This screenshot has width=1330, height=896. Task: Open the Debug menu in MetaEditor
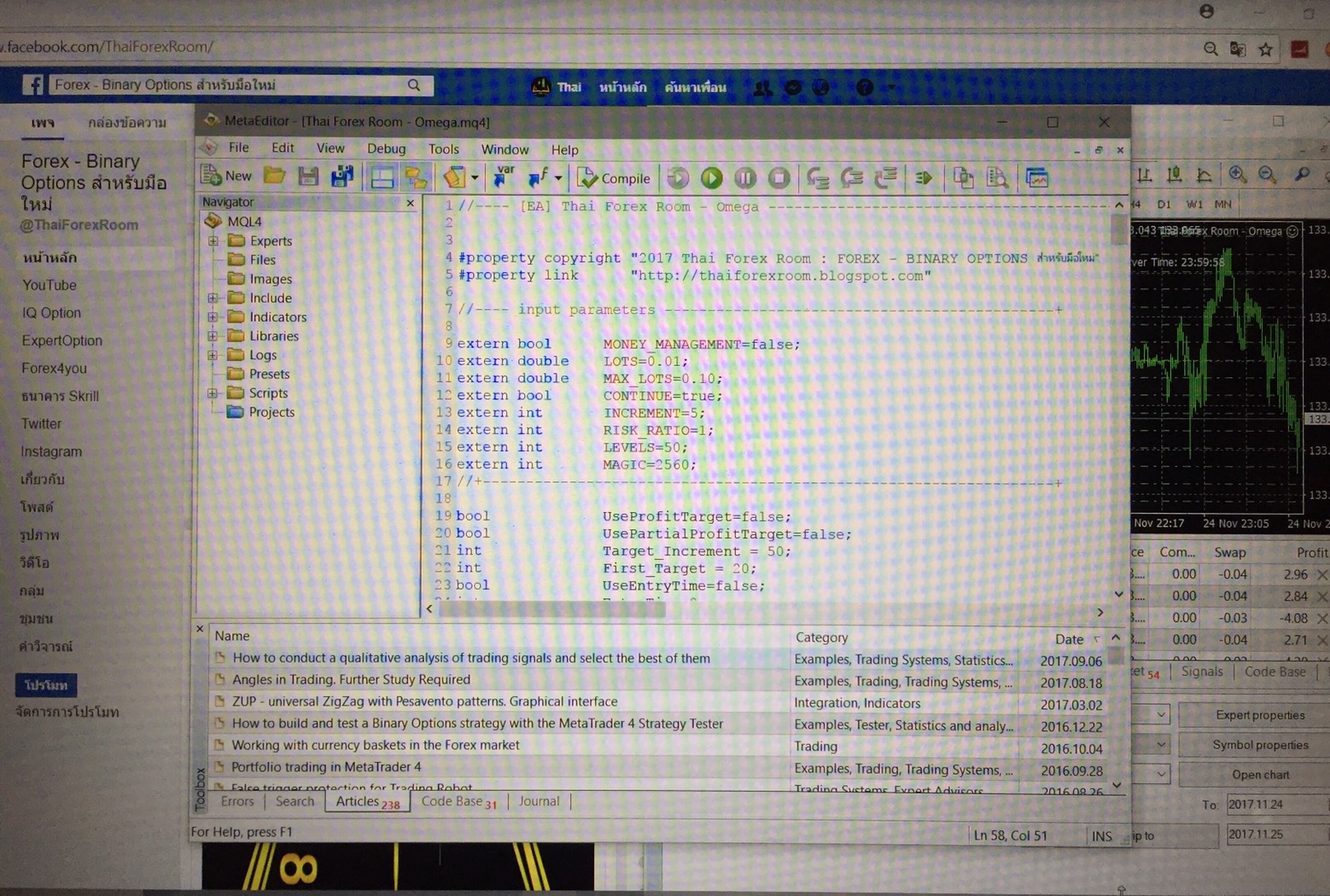click(x=386, y=148)
